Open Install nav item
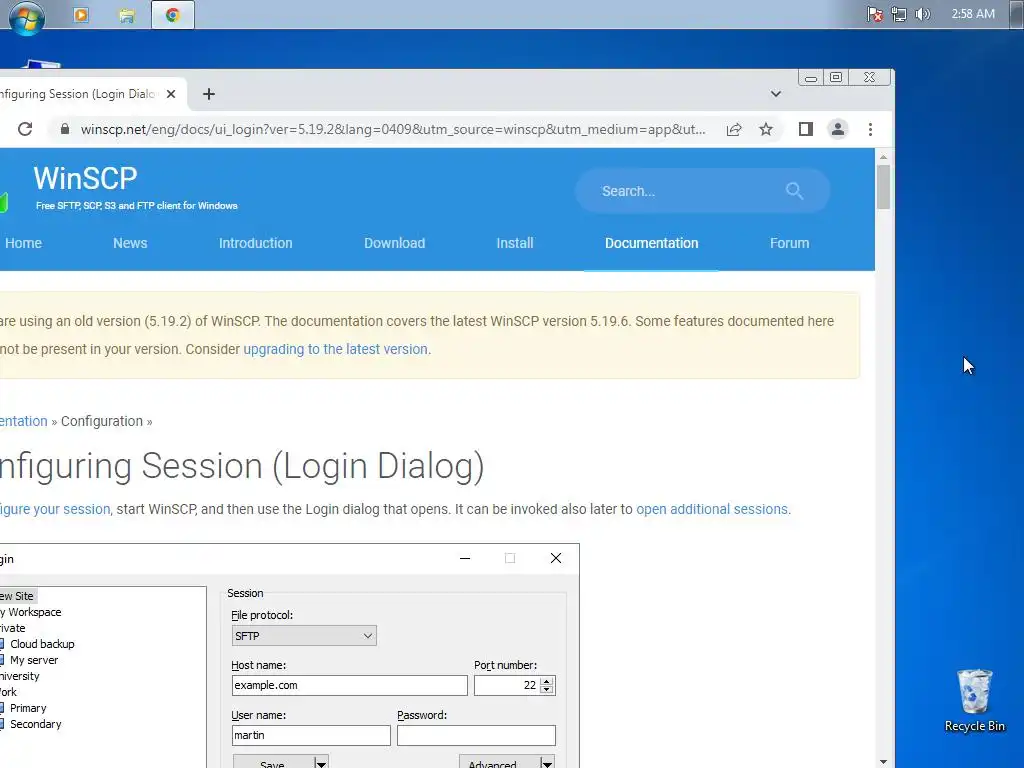 point(515,243)
